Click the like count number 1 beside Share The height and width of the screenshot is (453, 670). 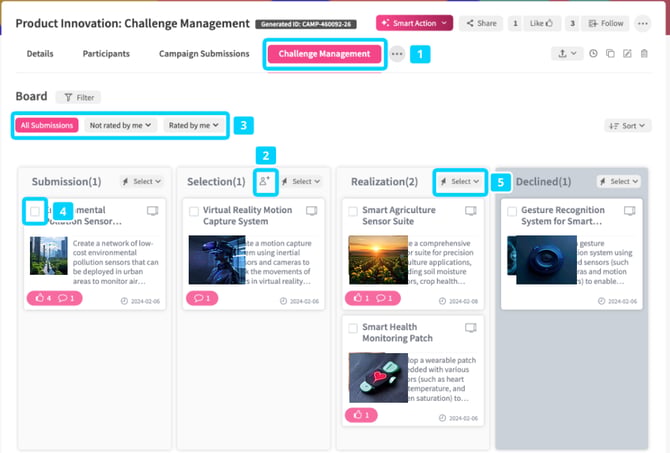pyautogui.click(x=515, y=24)
